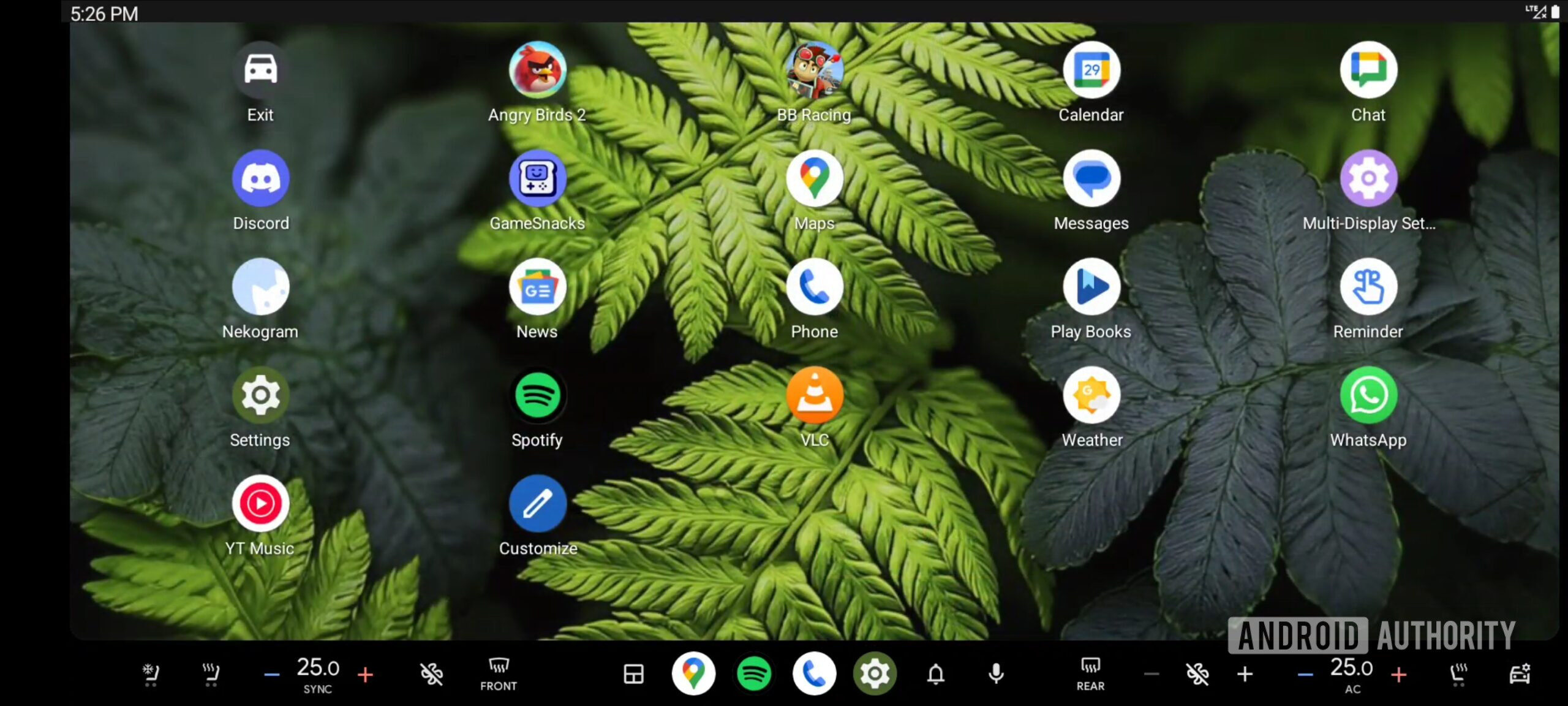The width and height of the screenshot is (1568, 706).
Task: Launch WhatsApp from the app grid
Action: 1368,396
